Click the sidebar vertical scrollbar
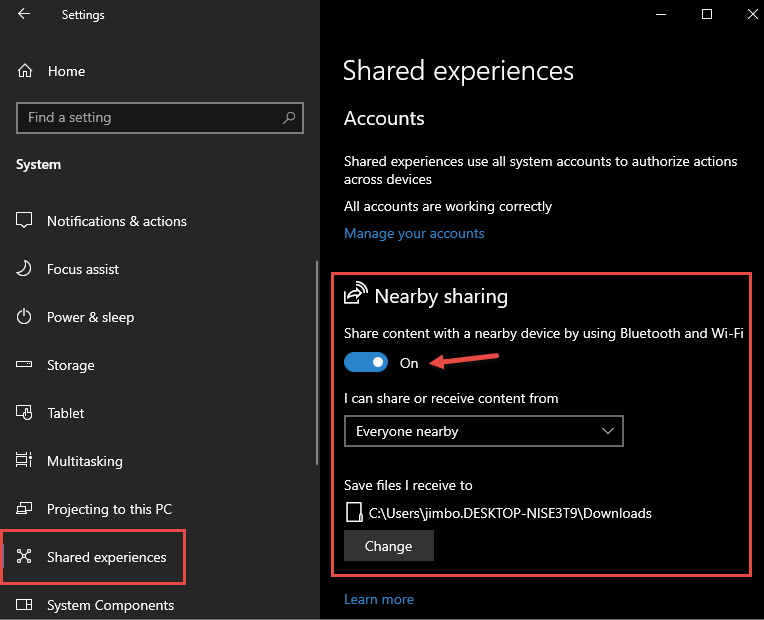This screenshot has width=764, height=620. click(317, 363)
